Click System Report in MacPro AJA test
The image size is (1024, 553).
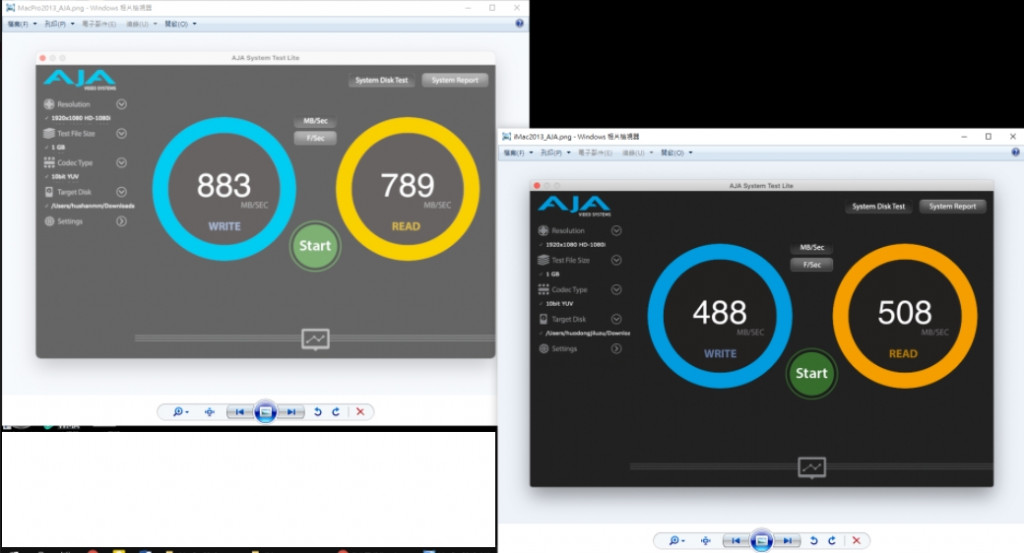(x=455, y=80)
